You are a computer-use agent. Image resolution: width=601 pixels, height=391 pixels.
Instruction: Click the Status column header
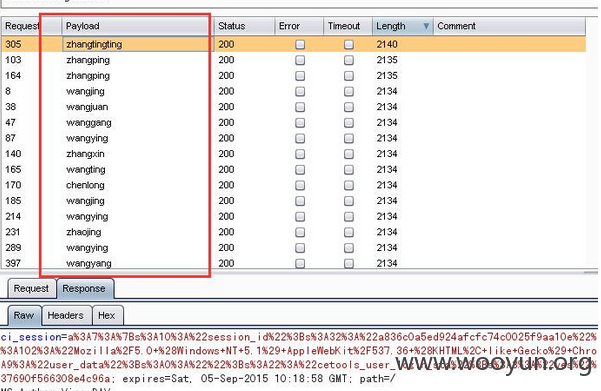tap(244, 26)
